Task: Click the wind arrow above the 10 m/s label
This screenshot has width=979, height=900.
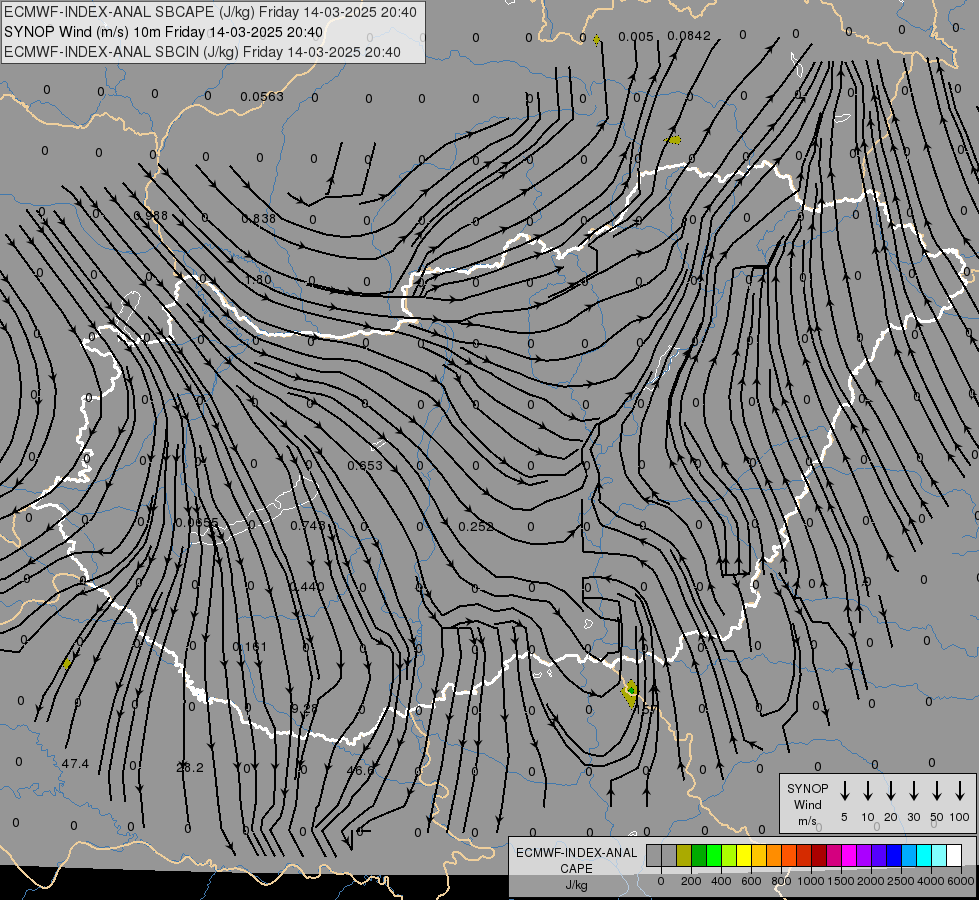Action: 868,791
